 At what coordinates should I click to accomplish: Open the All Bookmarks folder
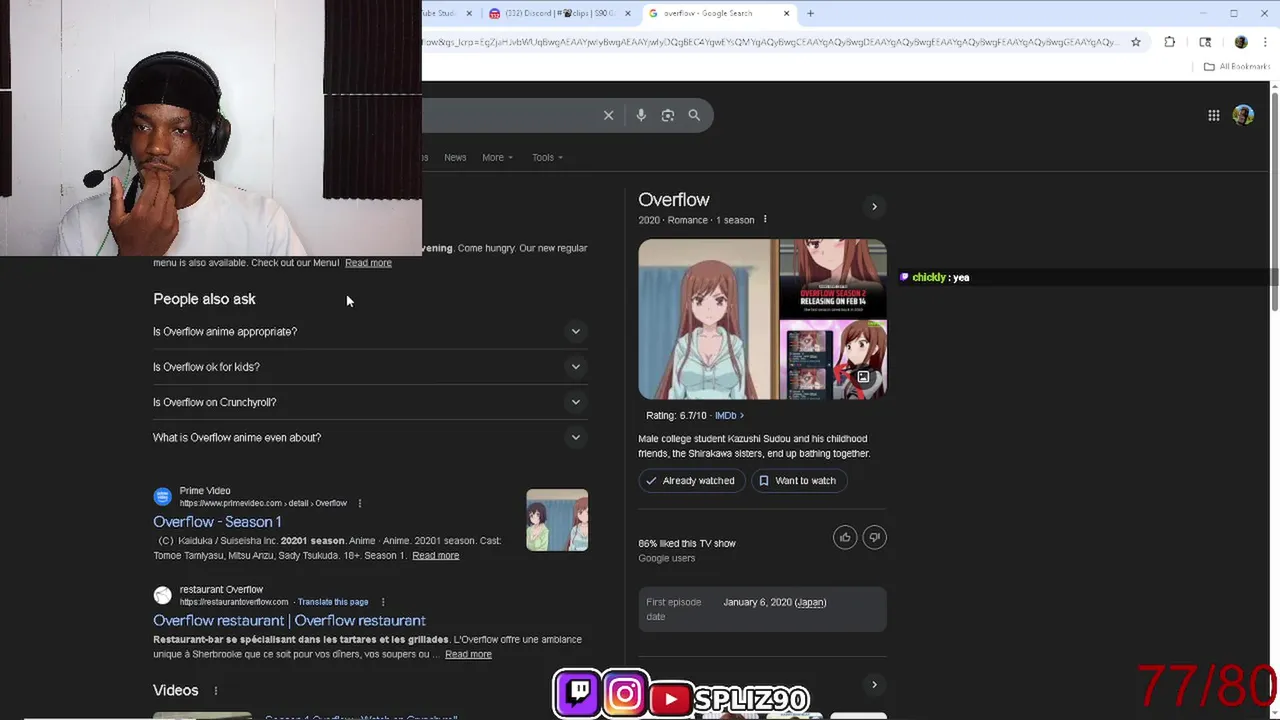pos(1237,67)
